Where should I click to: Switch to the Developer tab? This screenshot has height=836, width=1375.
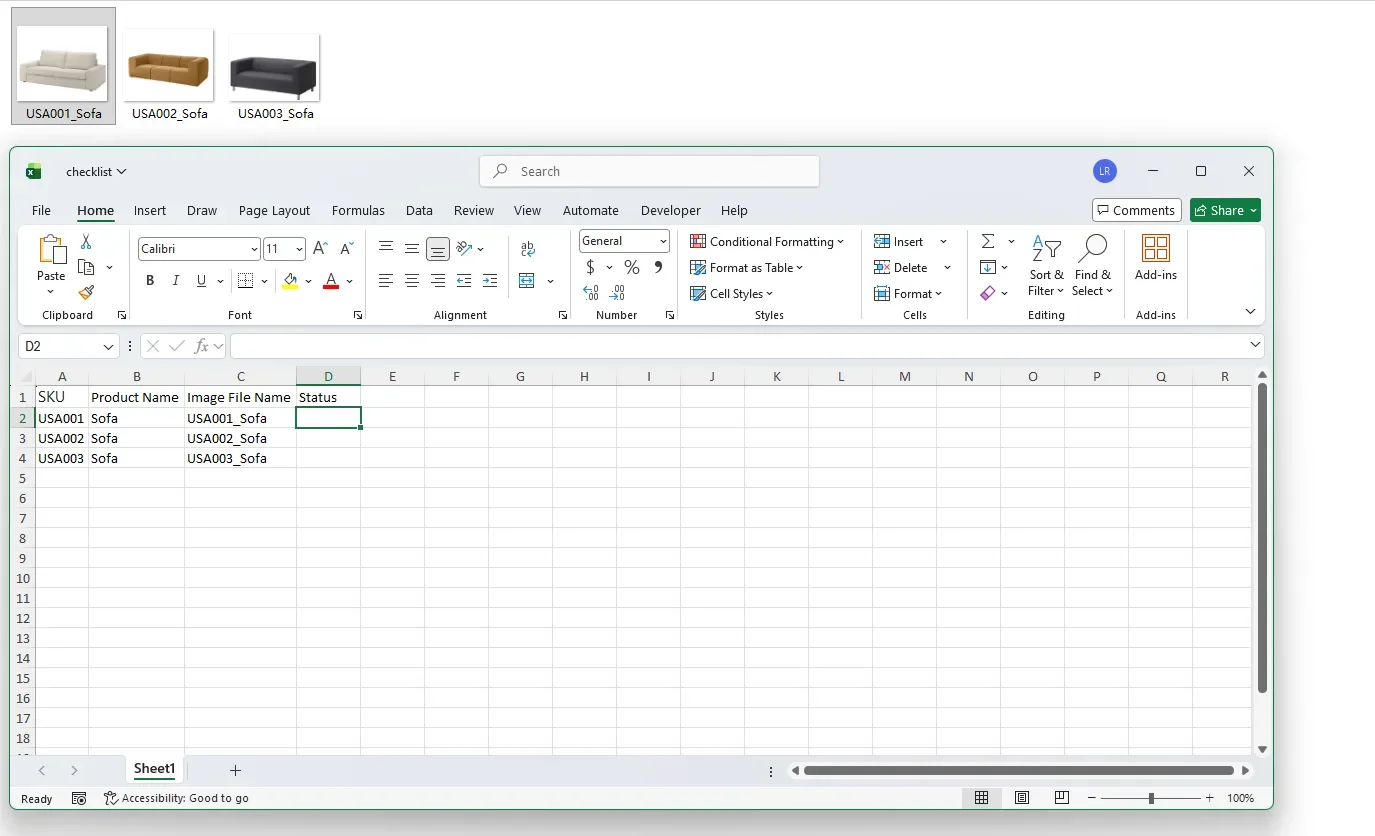(x=671, y=210)
